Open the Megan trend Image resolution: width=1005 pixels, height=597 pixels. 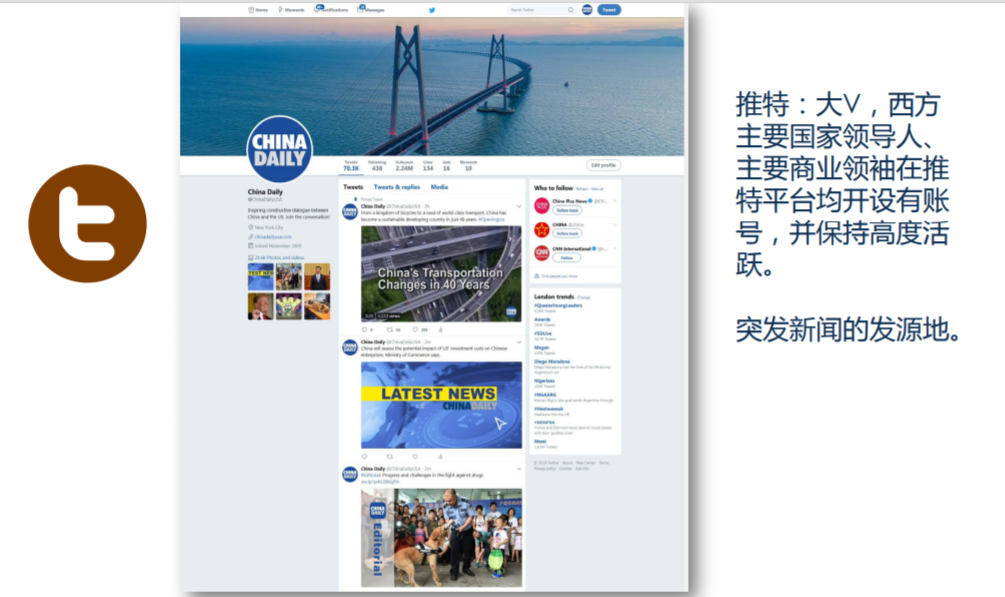coord(542,348)
